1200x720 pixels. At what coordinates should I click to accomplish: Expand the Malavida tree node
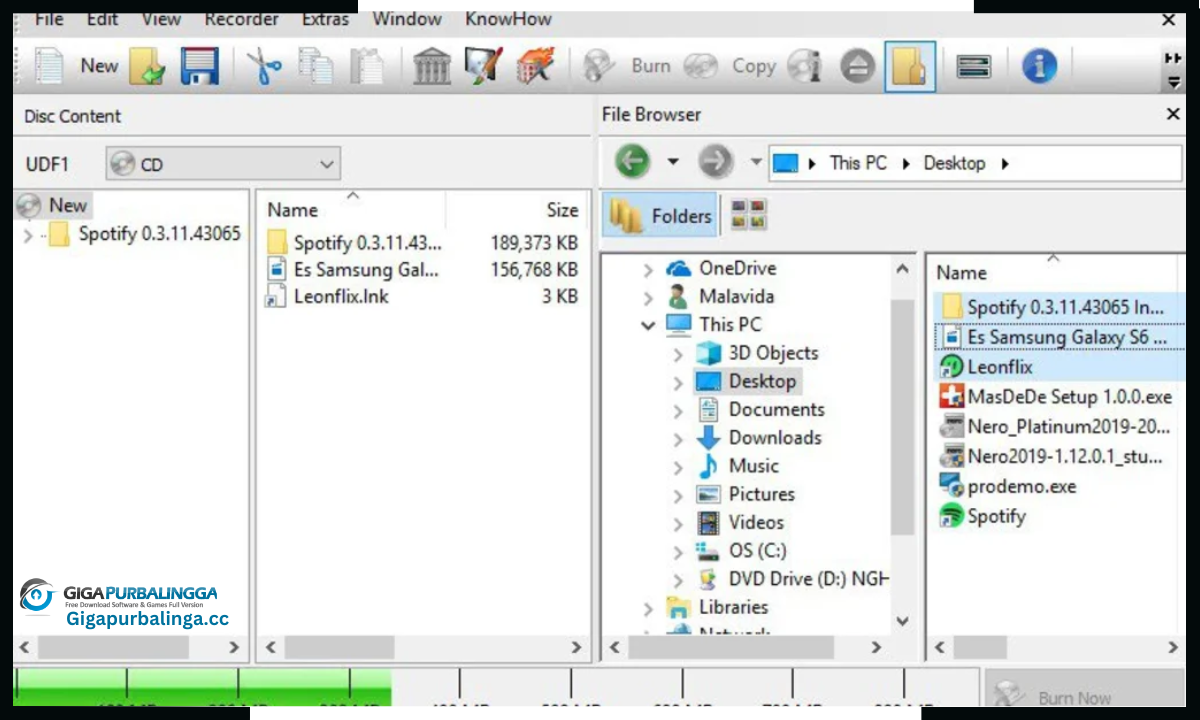click(648, 297)
